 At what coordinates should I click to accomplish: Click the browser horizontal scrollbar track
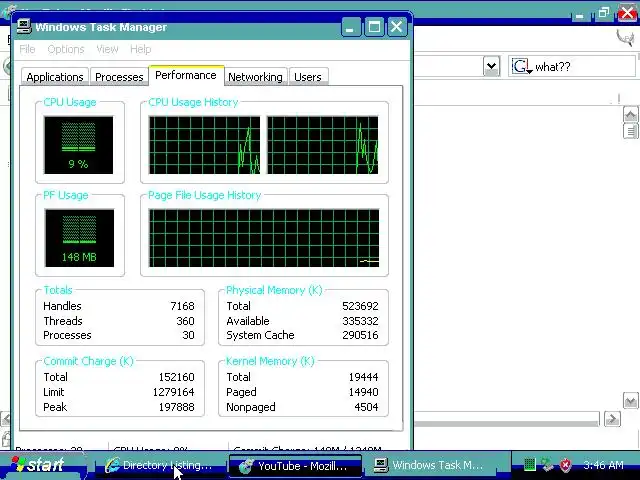pos(506,419)
